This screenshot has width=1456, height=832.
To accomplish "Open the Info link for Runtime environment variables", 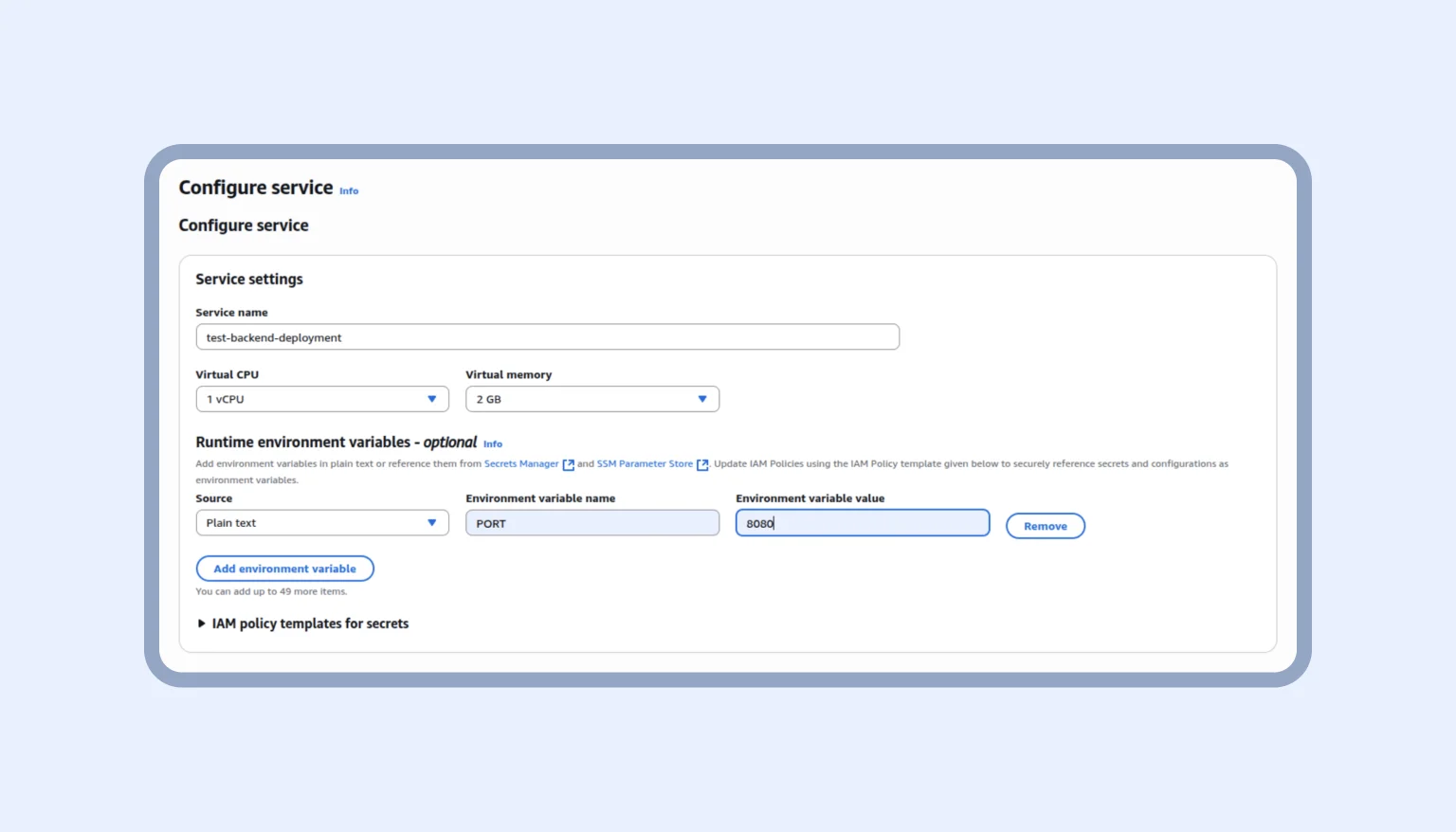I will (492, 443).
